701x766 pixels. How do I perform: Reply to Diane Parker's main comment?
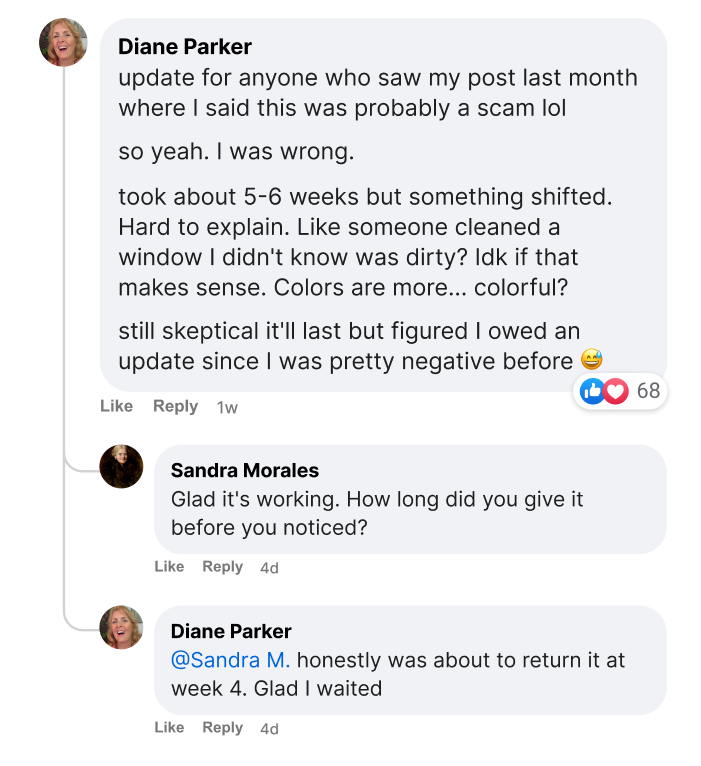(x=175, y=406)
